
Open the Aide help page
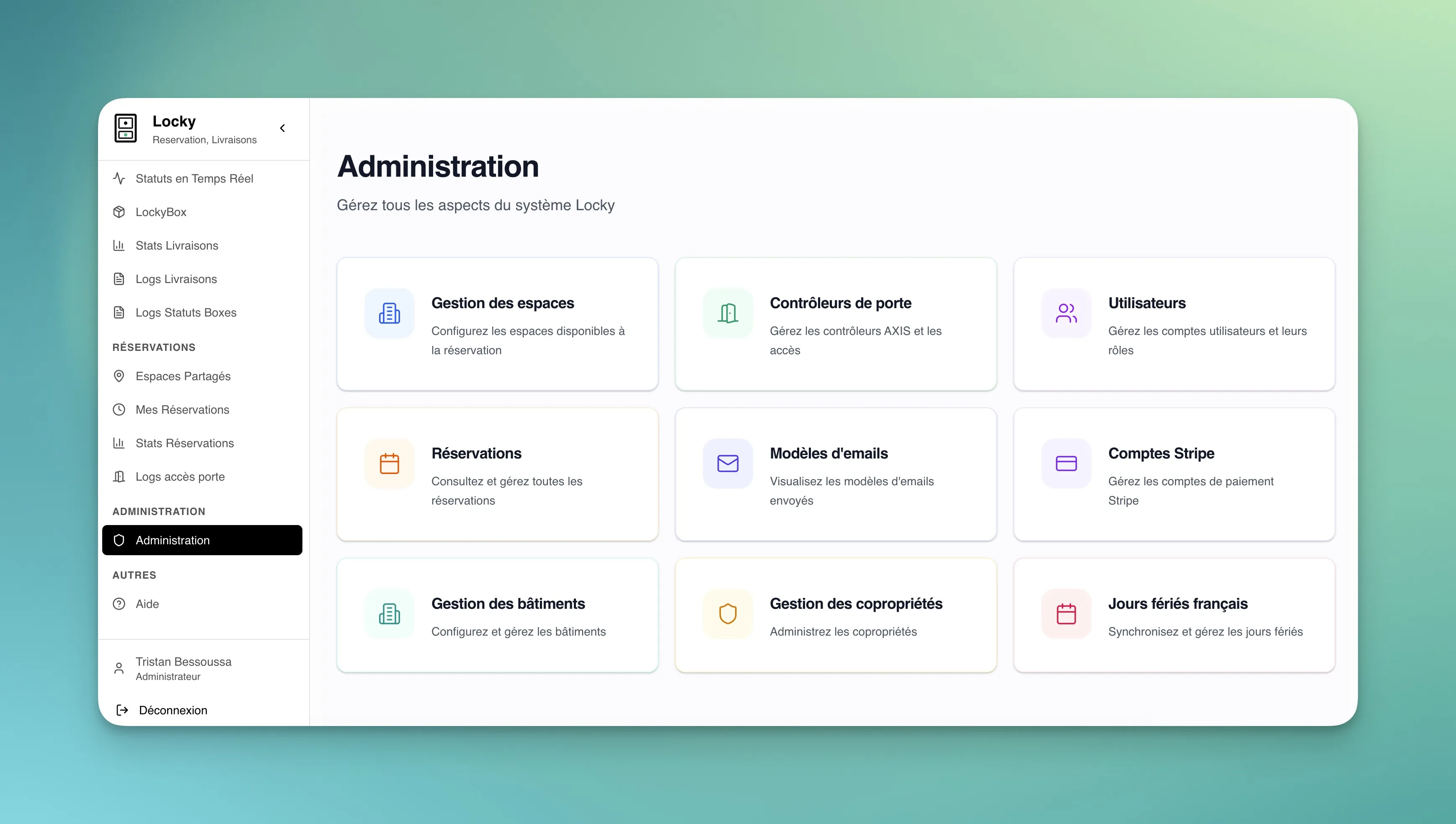click(202, 604)
